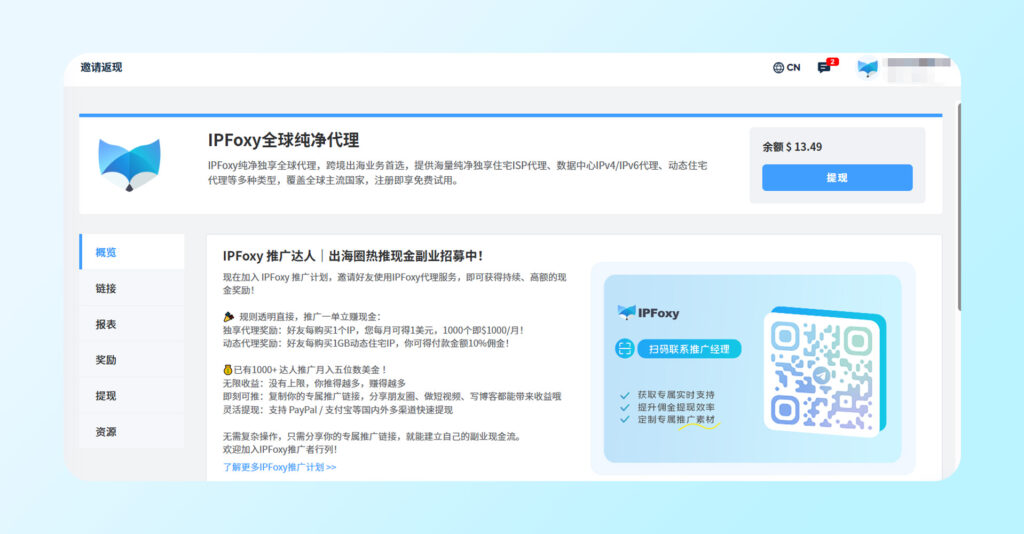Click the large IPFoxy fox logo
Screen dimensions: 1024x534
click(x=129, y=165)
